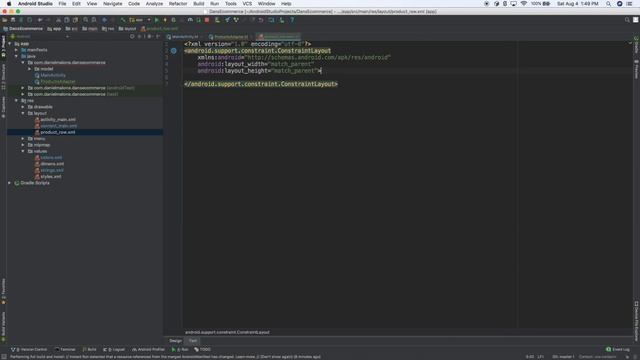Open the Terminal tool window

65,349
